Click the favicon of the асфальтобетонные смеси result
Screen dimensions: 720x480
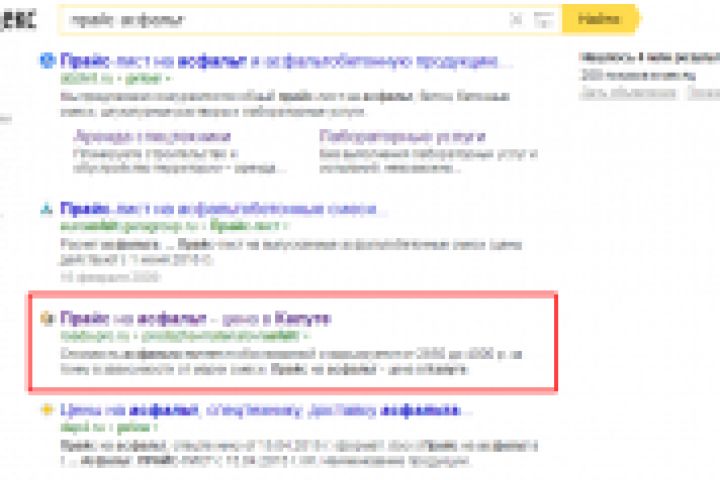pos(47,209)
